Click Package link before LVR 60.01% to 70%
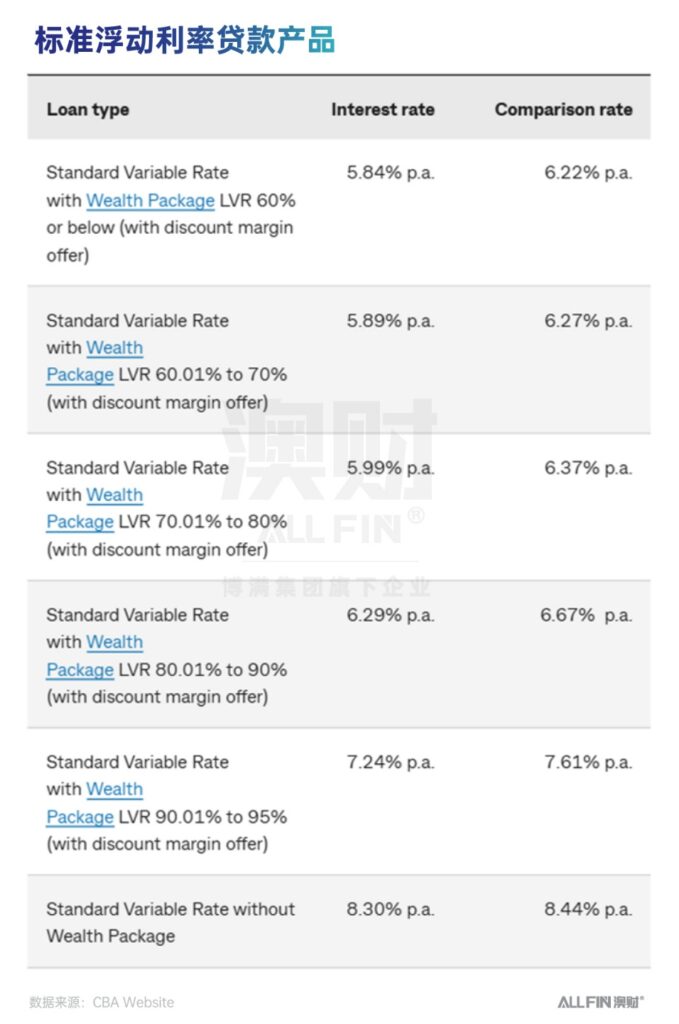The image size is (679, 1024). 80,375
